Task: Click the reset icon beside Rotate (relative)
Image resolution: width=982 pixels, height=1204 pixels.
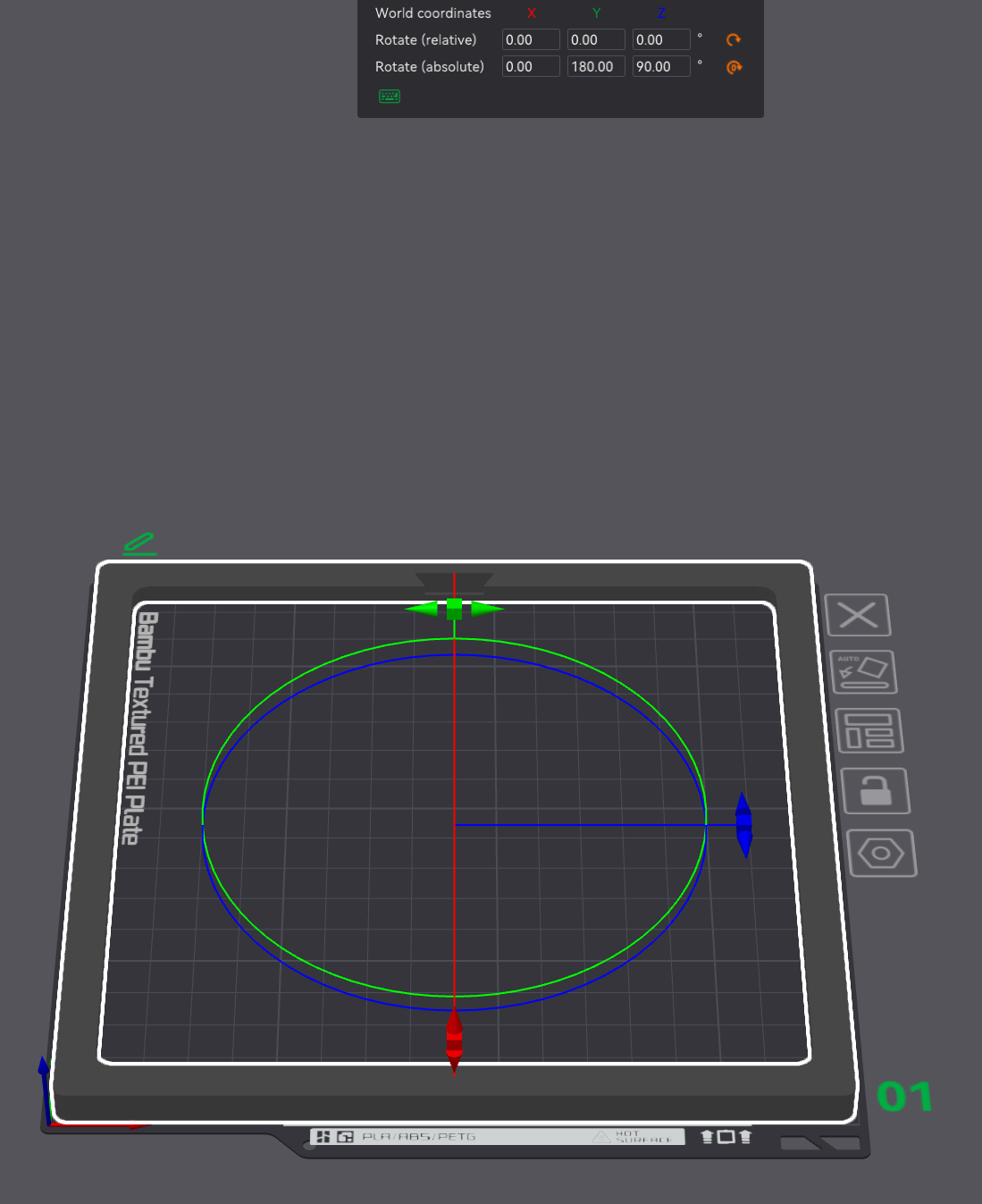Action: tap(734, 40)
